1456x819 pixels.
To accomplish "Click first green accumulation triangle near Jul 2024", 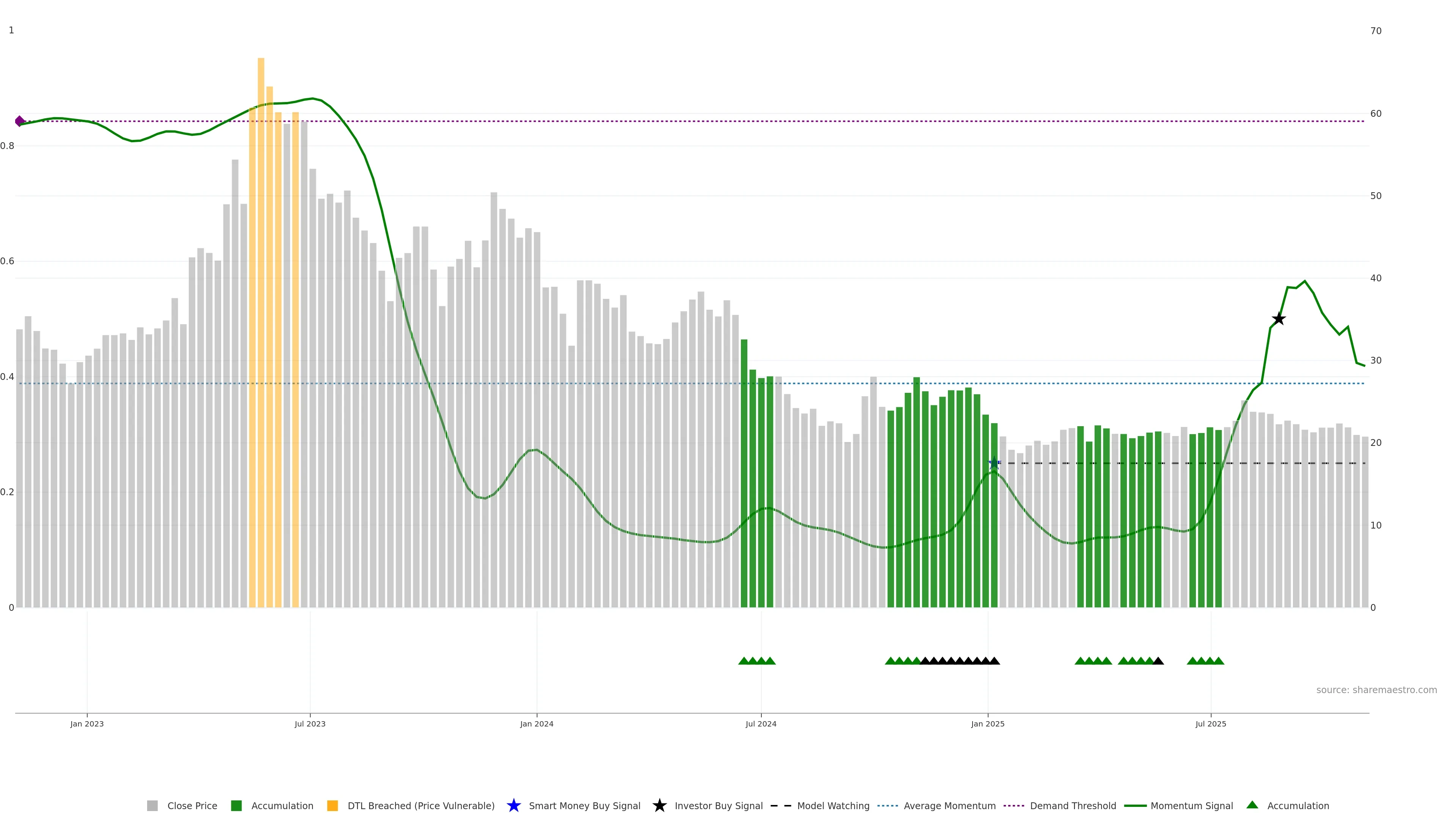I will click(744, 661).
